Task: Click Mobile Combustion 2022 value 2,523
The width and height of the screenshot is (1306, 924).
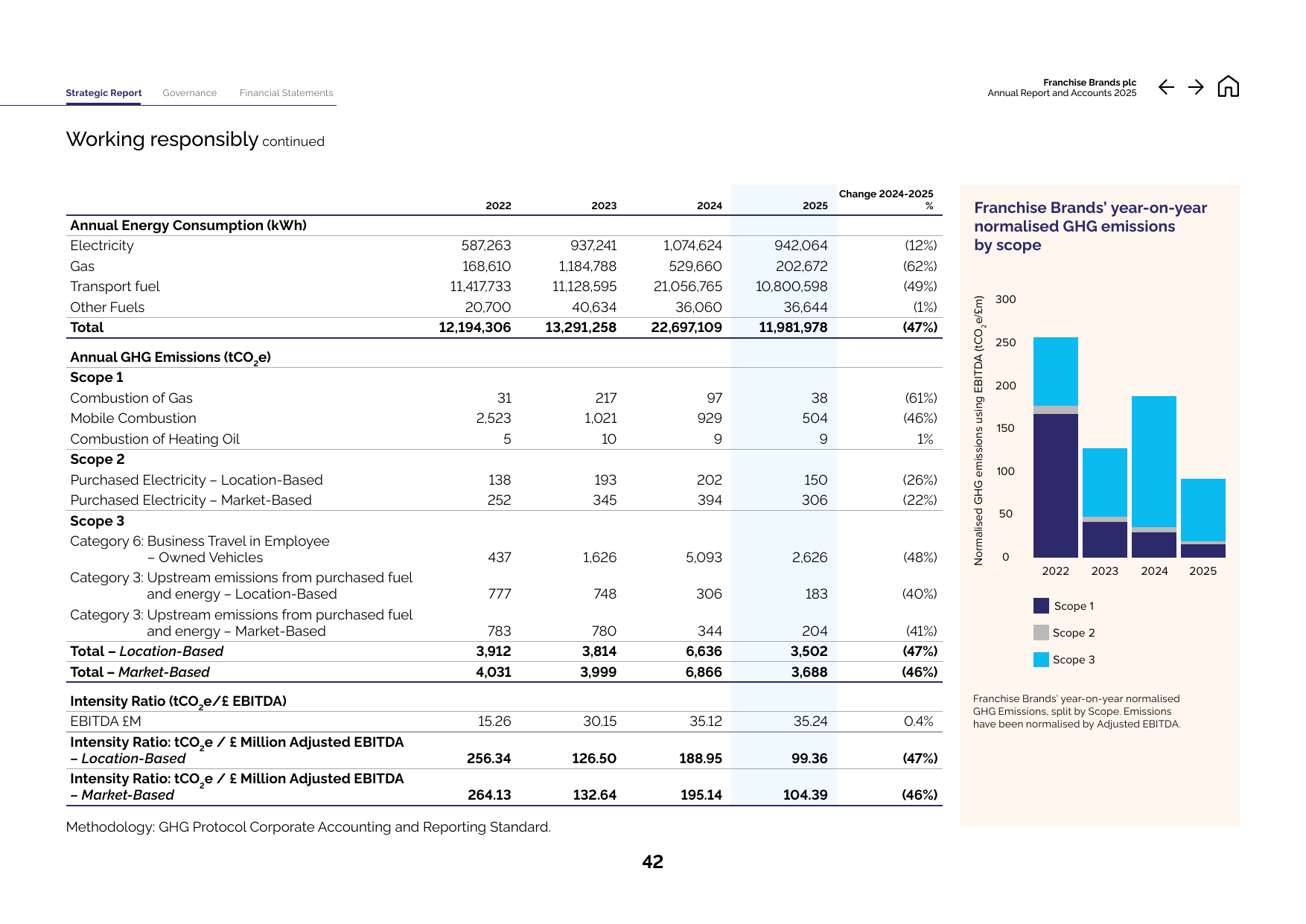Action: click(x=494, y=418)
